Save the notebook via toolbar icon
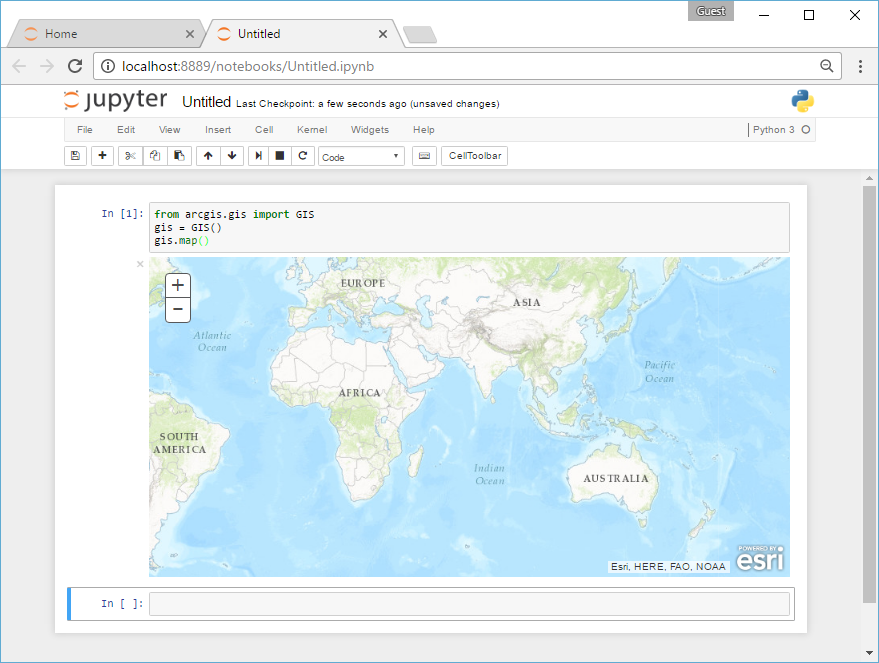The image size is (879, 663). coord(75,156)
